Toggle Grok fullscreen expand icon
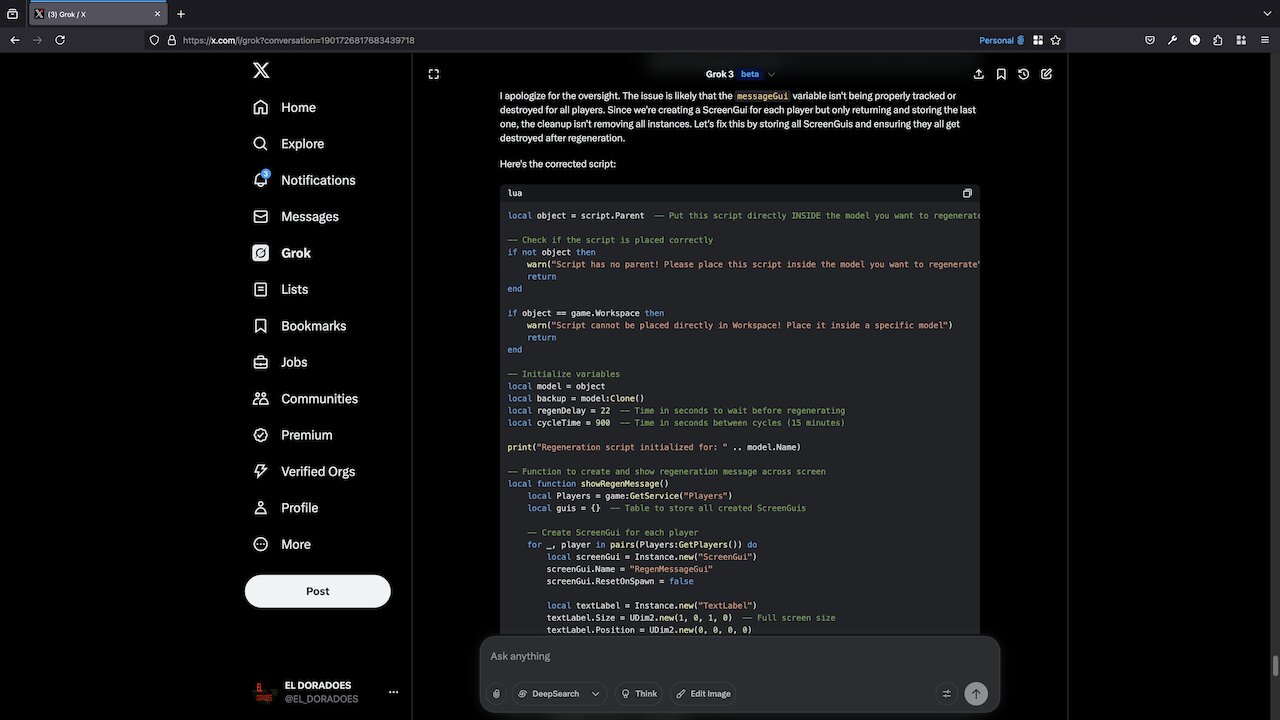The width and height of the screenshot is (1280, 720). click(433, 74)
